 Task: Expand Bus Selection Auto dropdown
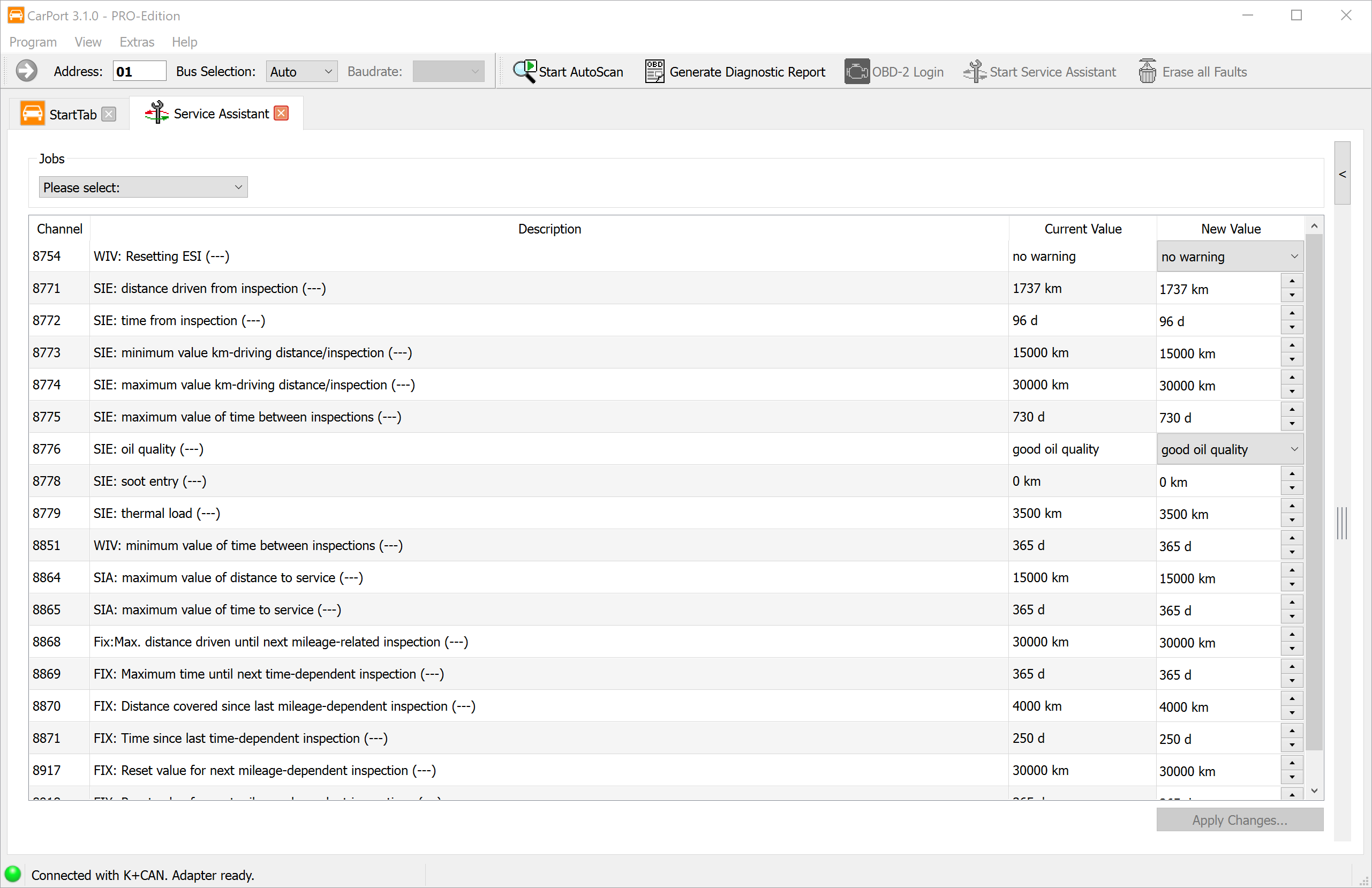[301, 72]
